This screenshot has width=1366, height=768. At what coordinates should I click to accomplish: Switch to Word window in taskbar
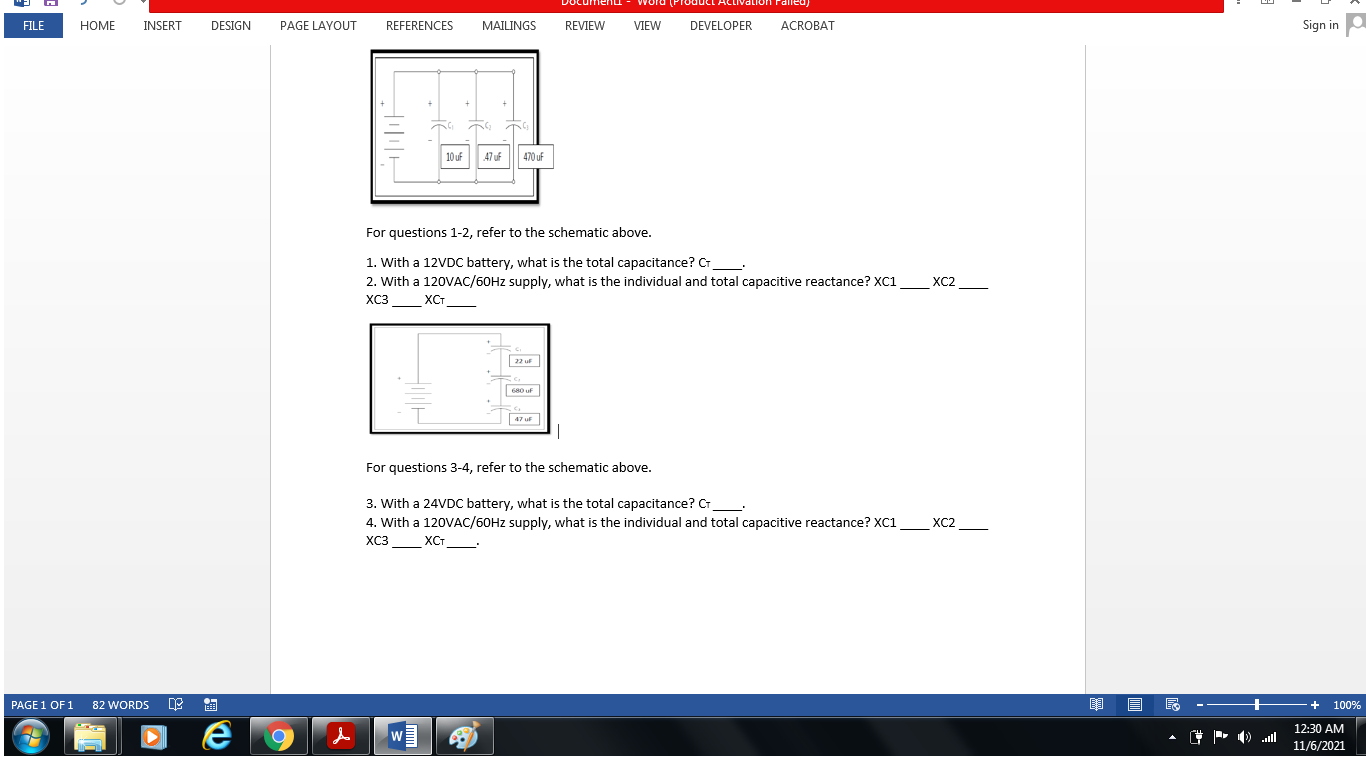(403, 738)
